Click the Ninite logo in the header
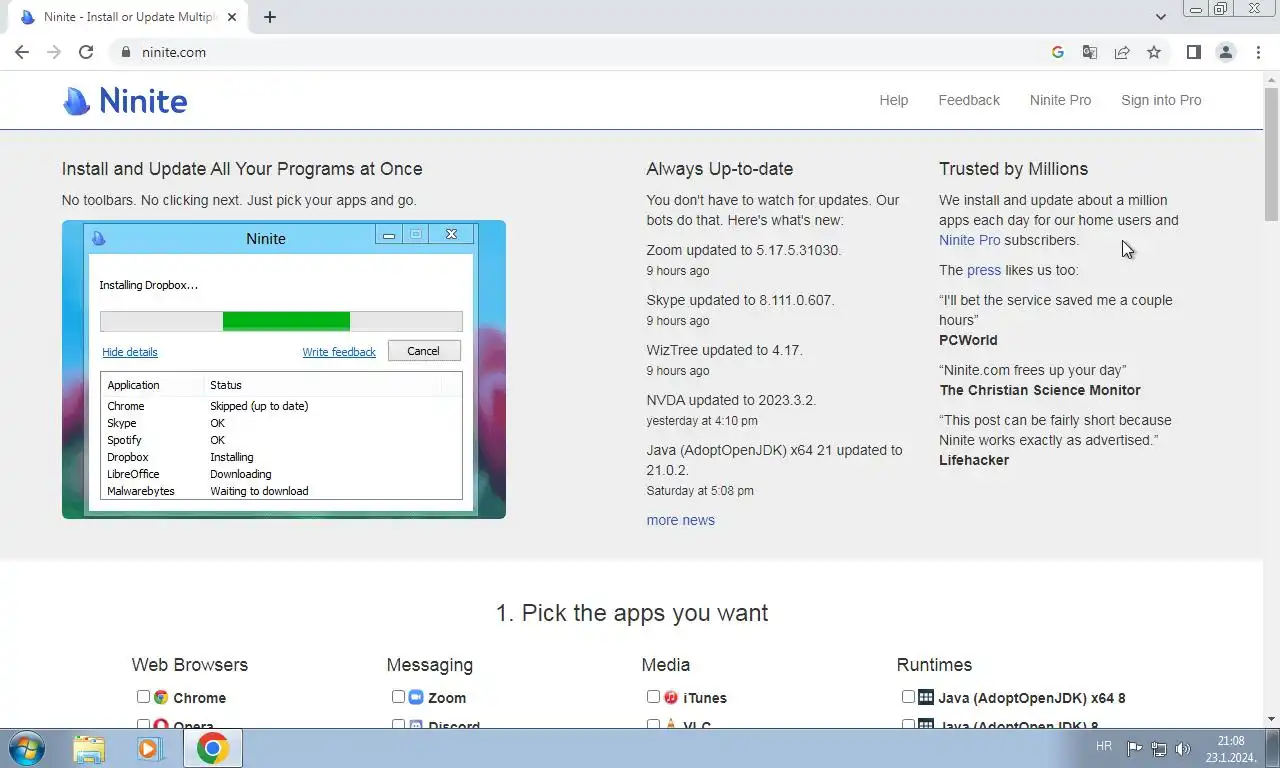1280x768 pixels. click(x=125, y=100)
